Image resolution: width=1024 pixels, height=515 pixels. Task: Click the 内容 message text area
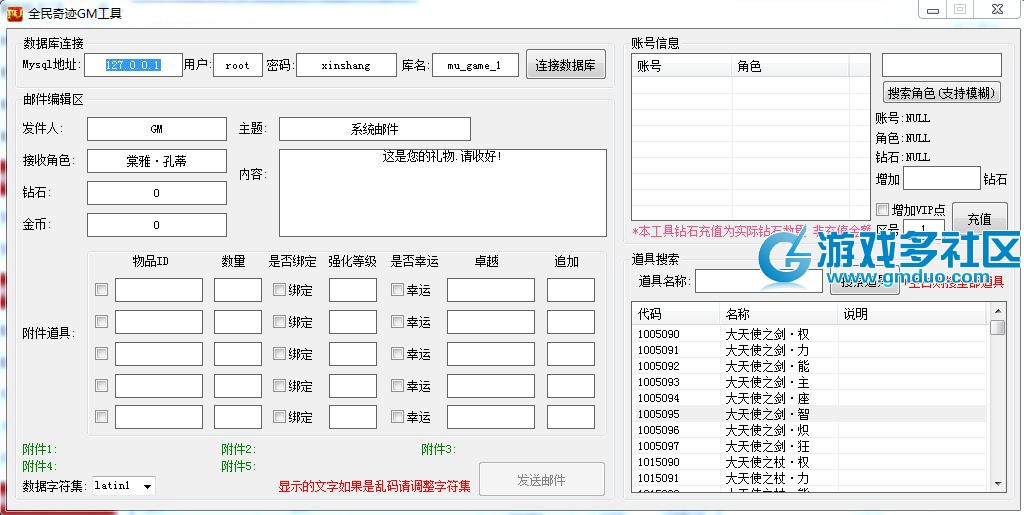pos(443,193)
